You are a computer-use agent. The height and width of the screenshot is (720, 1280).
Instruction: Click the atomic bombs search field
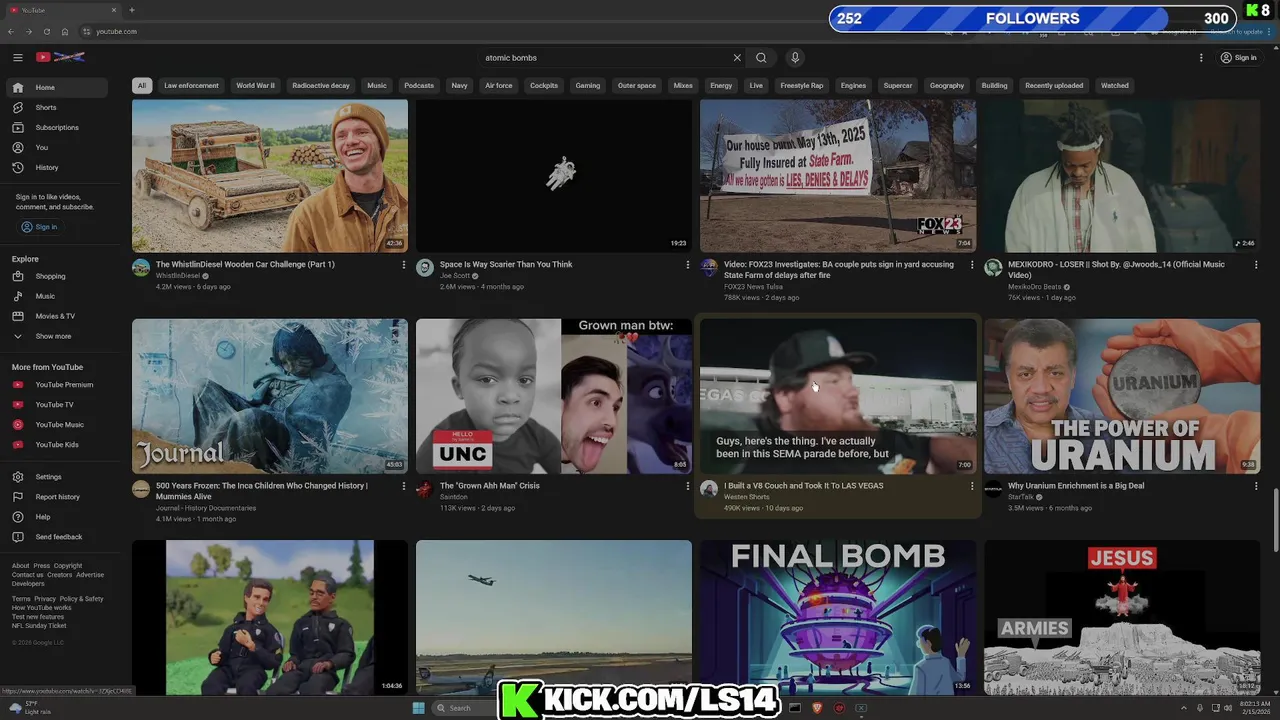coord(605,58)
